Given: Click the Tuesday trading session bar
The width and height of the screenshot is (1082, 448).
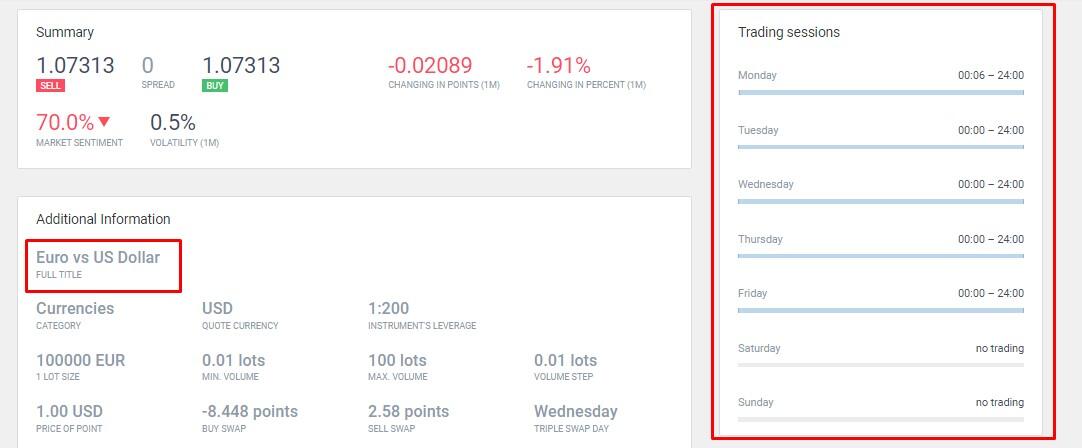Looking at the screenshot, I should (880, 147).
